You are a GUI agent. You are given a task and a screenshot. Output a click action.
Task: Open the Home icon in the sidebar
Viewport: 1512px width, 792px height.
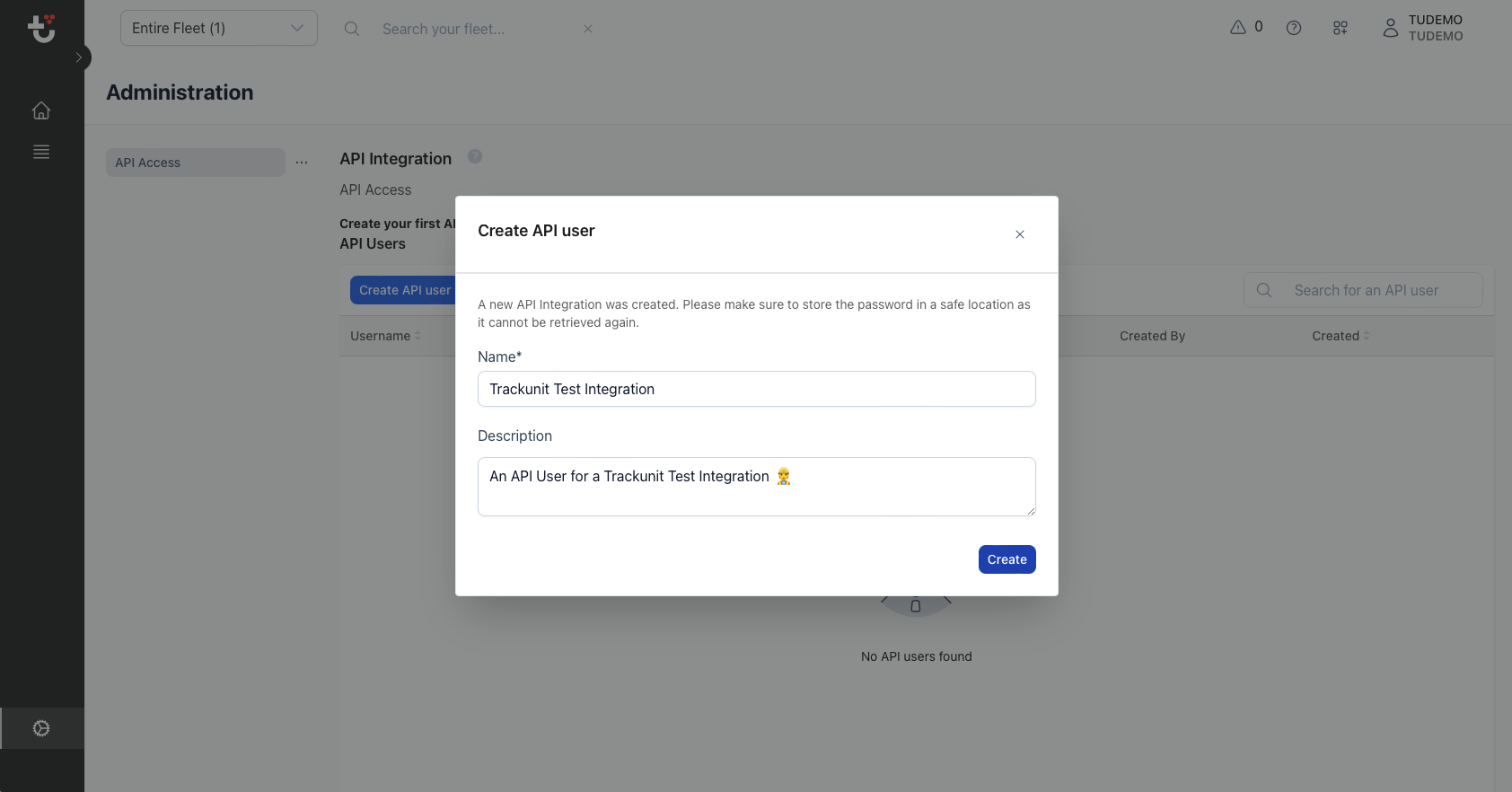pyautogui.click(x=41, y=110)
